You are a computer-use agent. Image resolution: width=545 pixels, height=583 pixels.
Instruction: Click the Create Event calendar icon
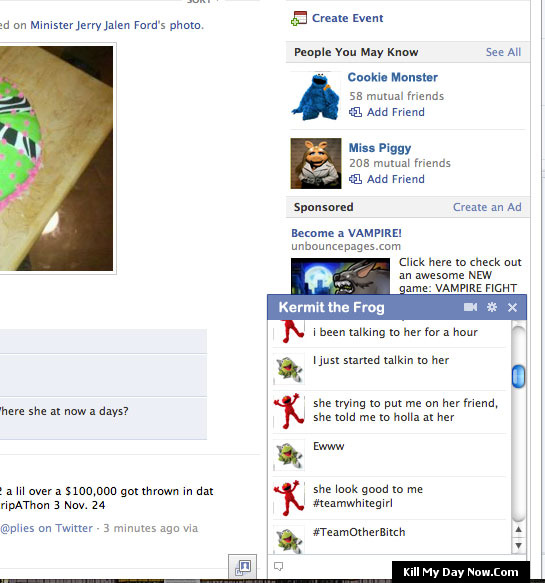coord(299,18)
